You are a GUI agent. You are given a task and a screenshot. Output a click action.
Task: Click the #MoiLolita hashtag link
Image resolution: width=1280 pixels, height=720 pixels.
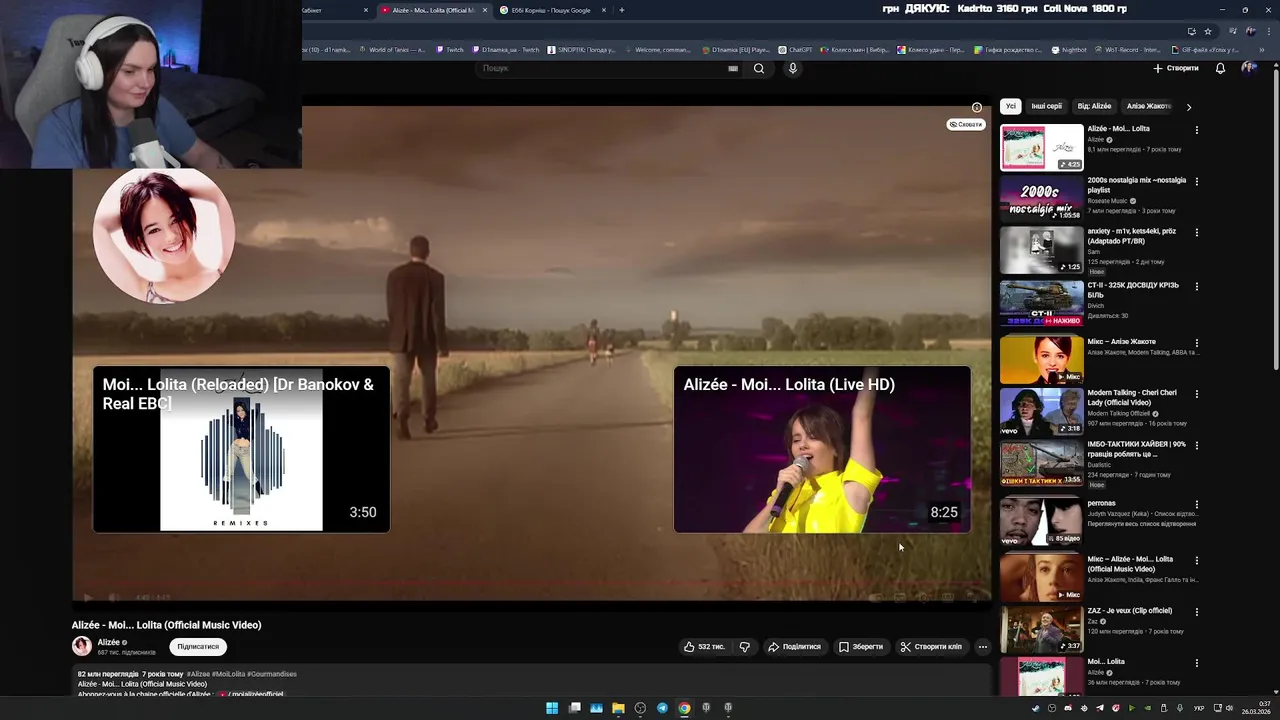pyautogui.click(x=228, y=674)
